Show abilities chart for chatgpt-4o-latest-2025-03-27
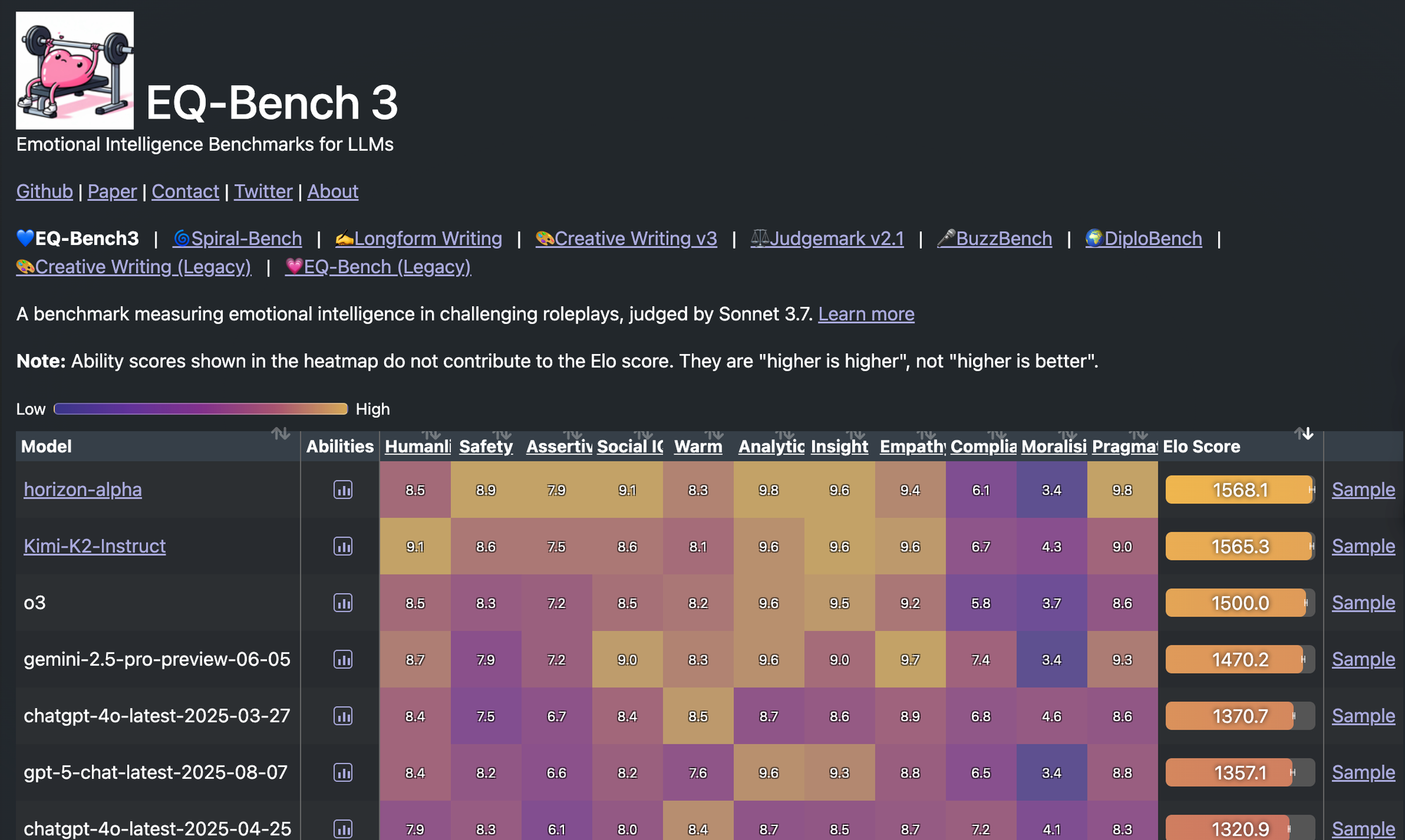This screenshot has width=1405, height=840. 343,716
